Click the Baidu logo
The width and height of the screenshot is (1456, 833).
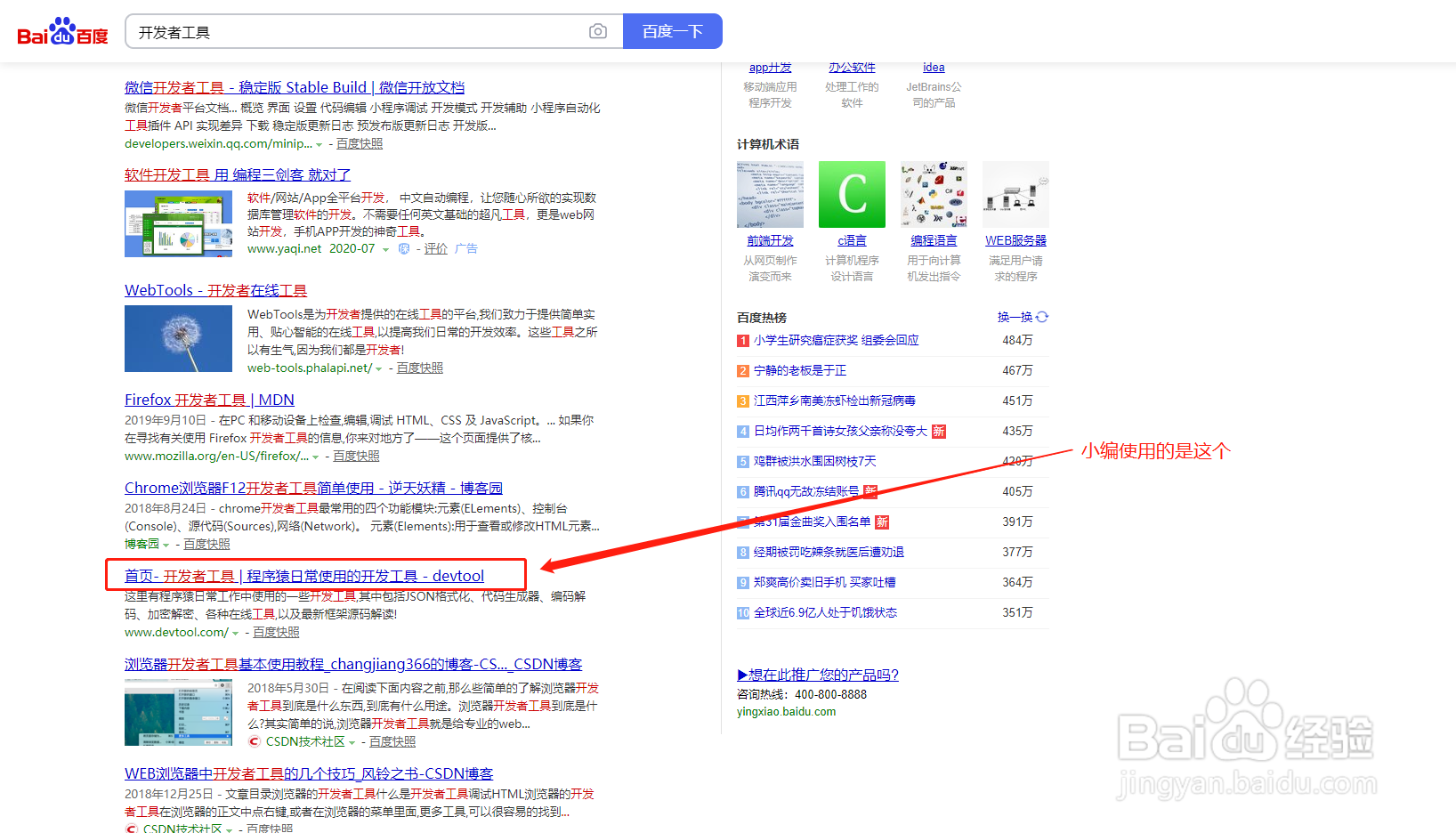(62, 32)
